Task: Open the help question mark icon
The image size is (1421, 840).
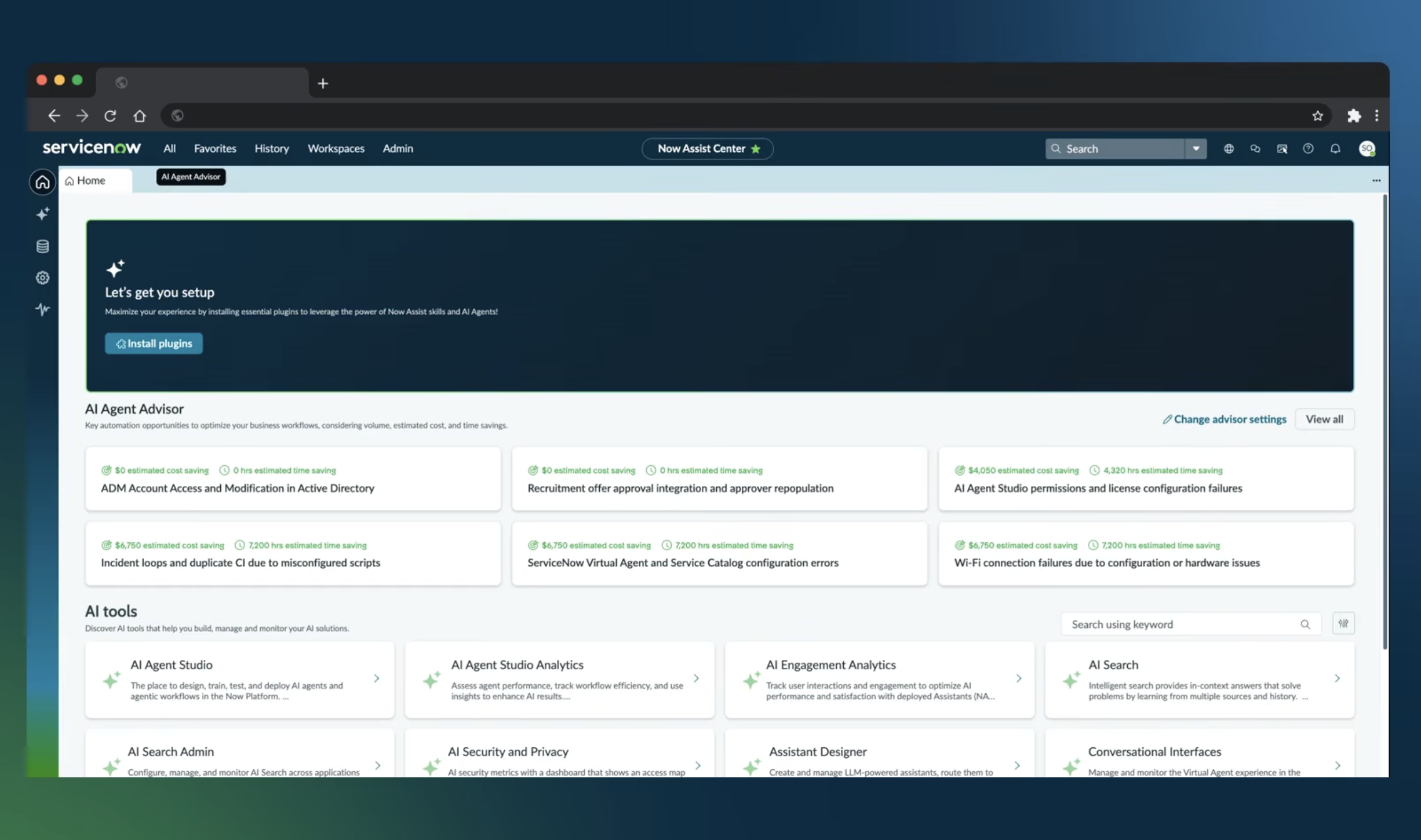Action: [1308, 149]
